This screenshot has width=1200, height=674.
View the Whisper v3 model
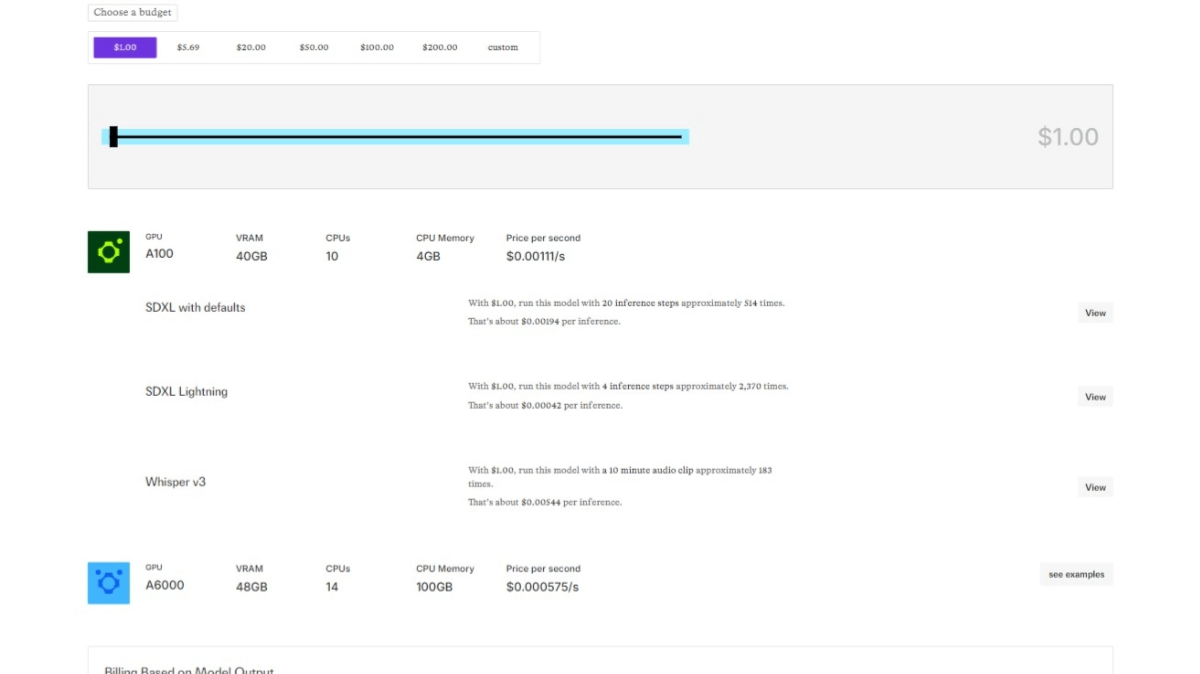pyautogui.click(x=1095, y=487)
